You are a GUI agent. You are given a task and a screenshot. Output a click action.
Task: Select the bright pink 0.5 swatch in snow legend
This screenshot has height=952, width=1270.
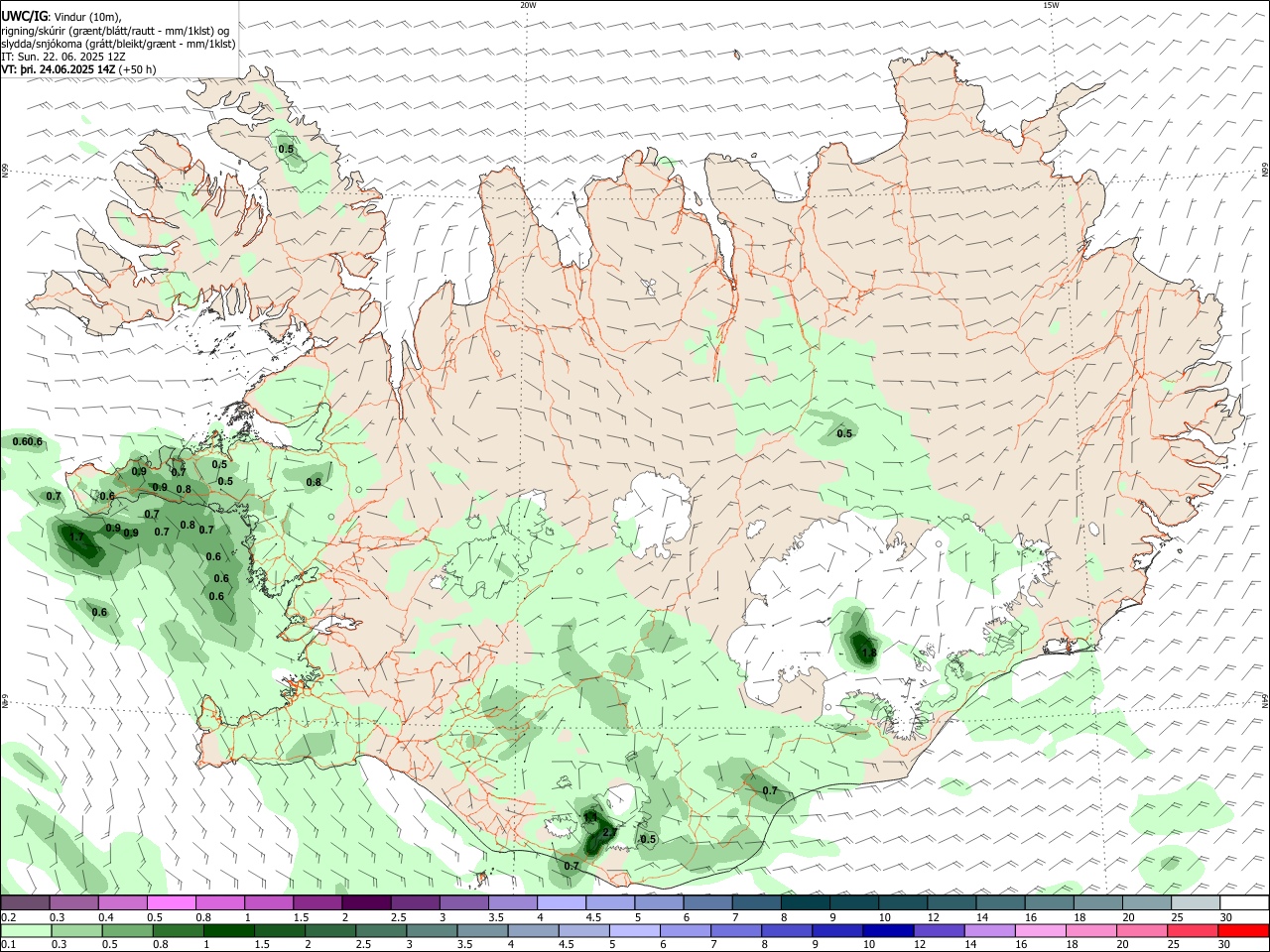pos(171,903)
